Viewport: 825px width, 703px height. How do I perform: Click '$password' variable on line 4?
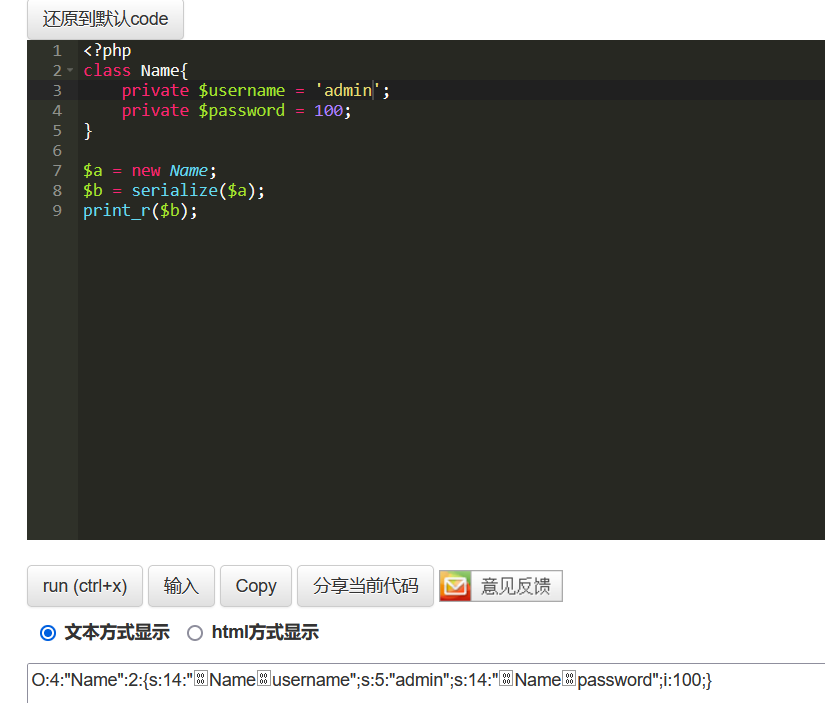(242, 111)
